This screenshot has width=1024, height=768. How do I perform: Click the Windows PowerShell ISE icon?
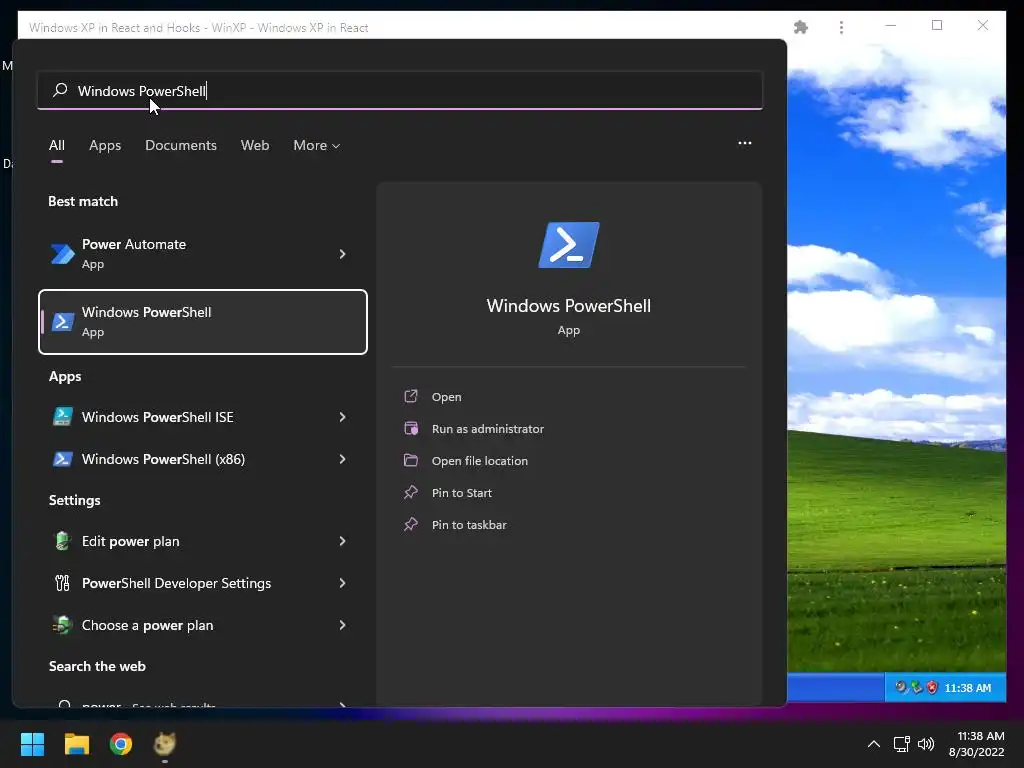pyautogui.click(x=63, y=417)
